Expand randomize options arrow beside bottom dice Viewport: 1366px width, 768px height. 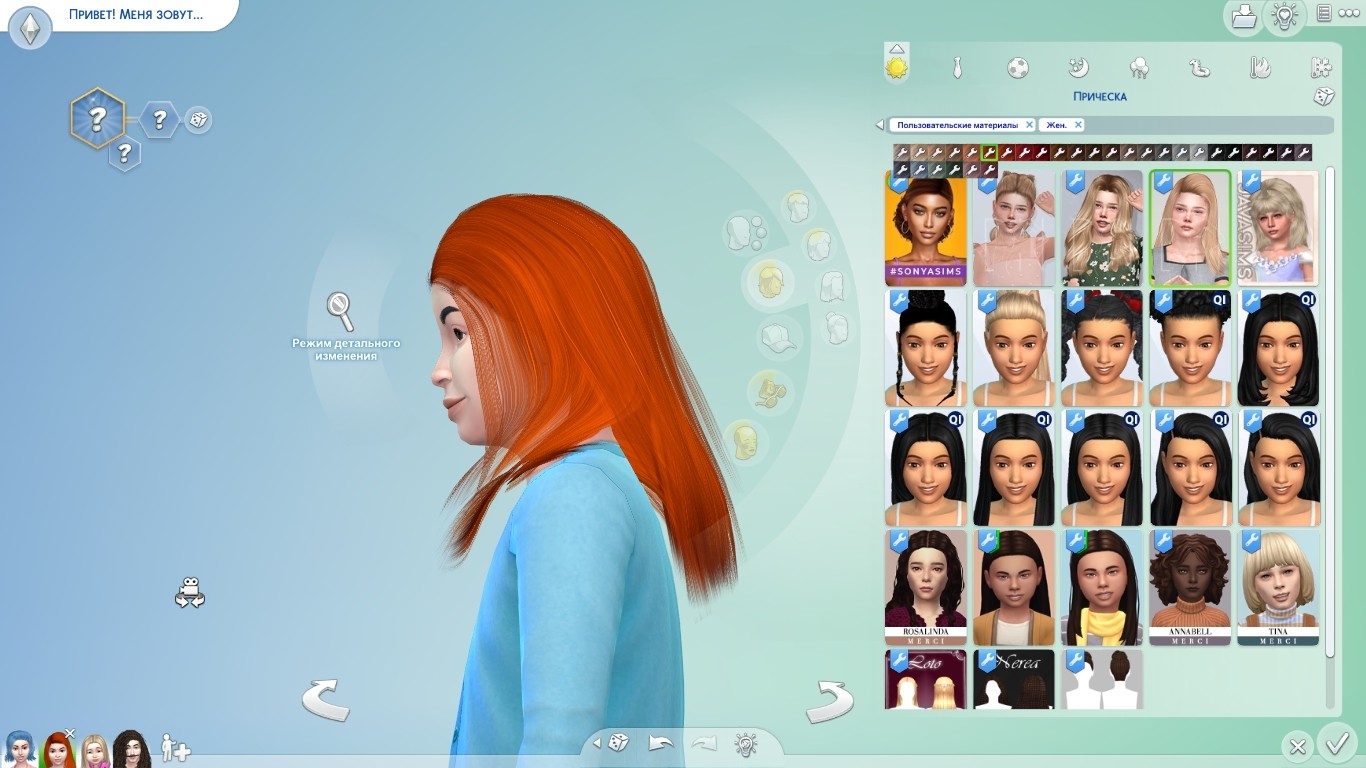(x=597, y=743)
